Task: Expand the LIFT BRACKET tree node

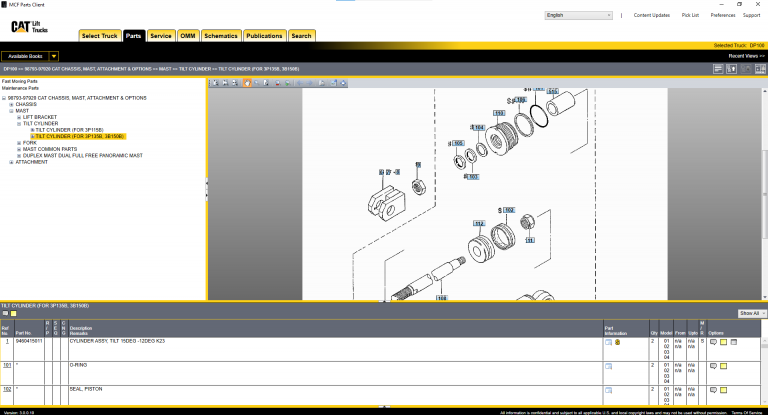Action: (19, 117)
